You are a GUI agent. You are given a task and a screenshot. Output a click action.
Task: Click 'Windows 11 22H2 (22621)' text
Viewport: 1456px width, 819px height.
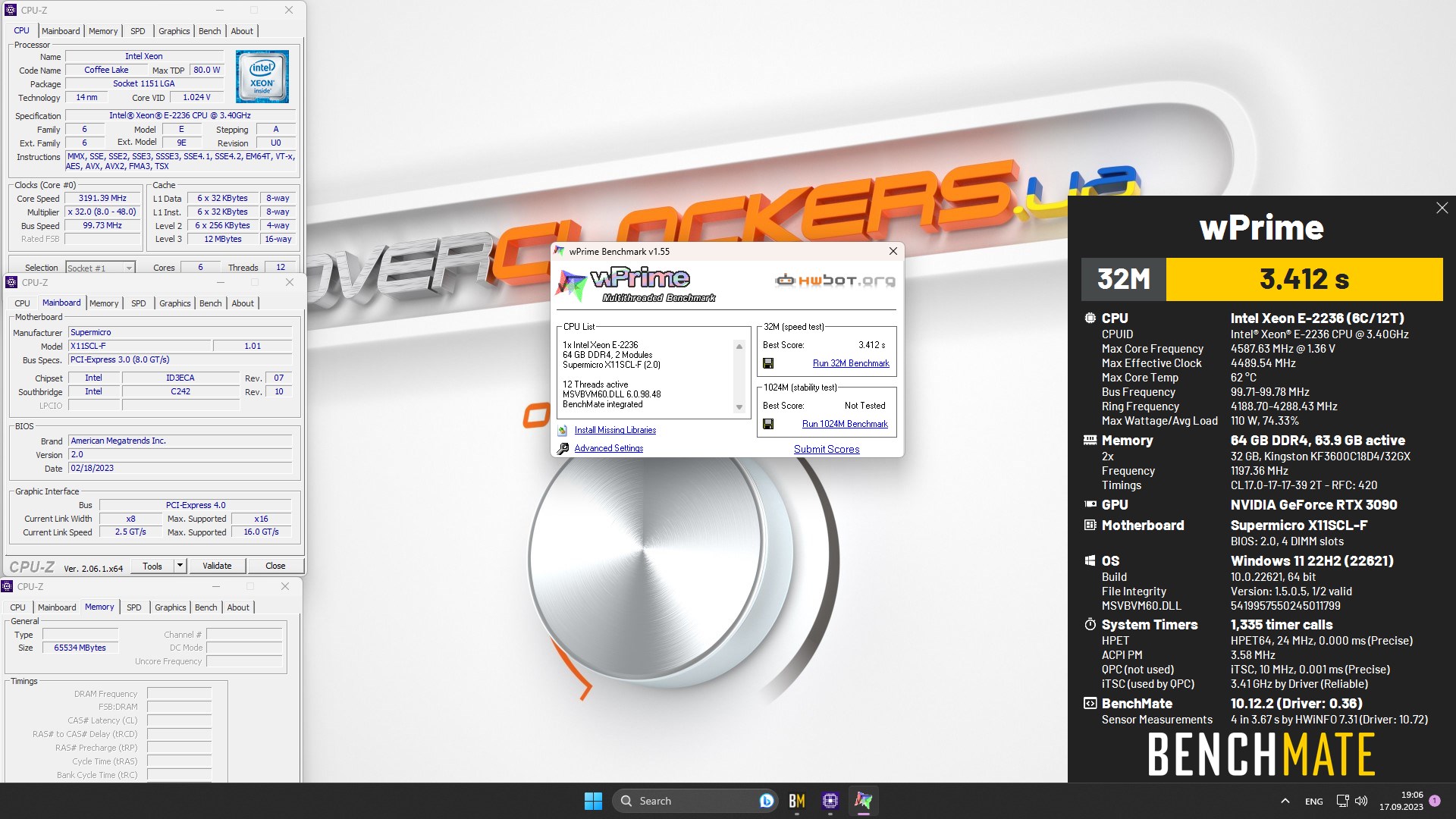coord(1312,561)
